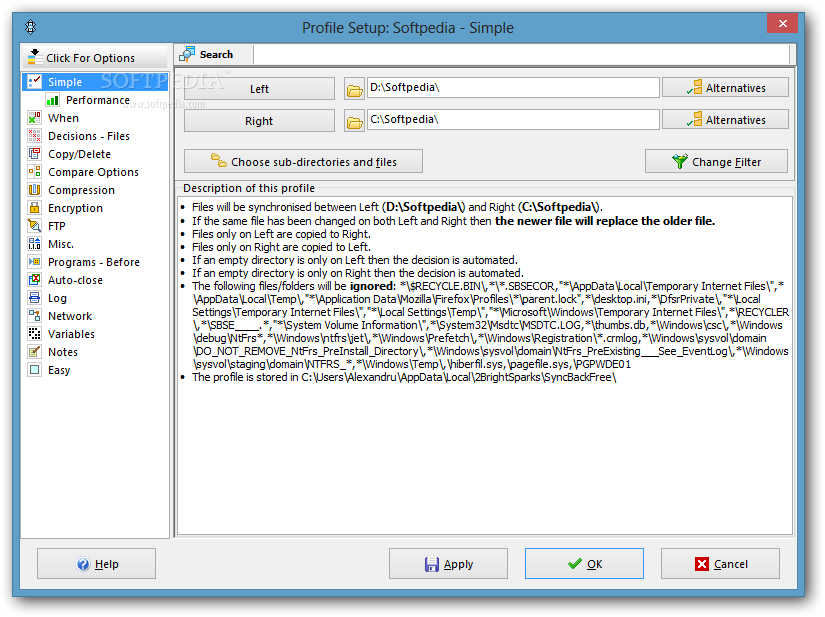Viewport: 825px width, 617px height.
Task: Click the Log printer icon
Action: [34, 298]
